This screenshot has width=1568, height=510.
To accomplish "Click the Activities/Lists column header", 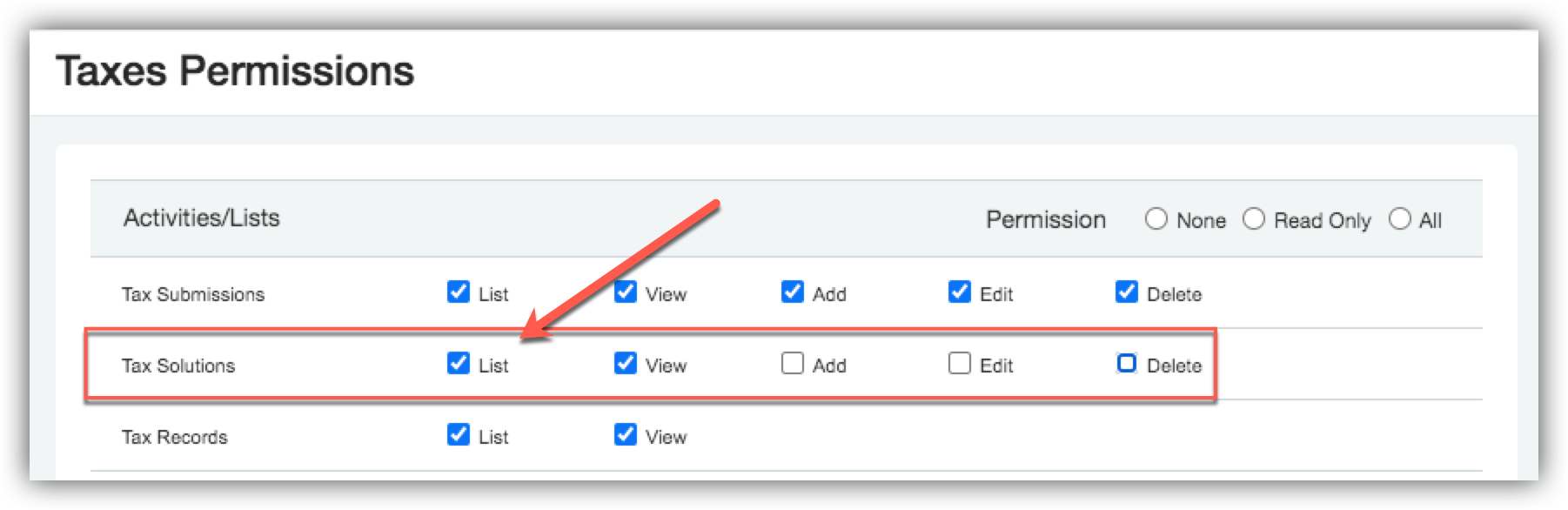I will point(202,218).
